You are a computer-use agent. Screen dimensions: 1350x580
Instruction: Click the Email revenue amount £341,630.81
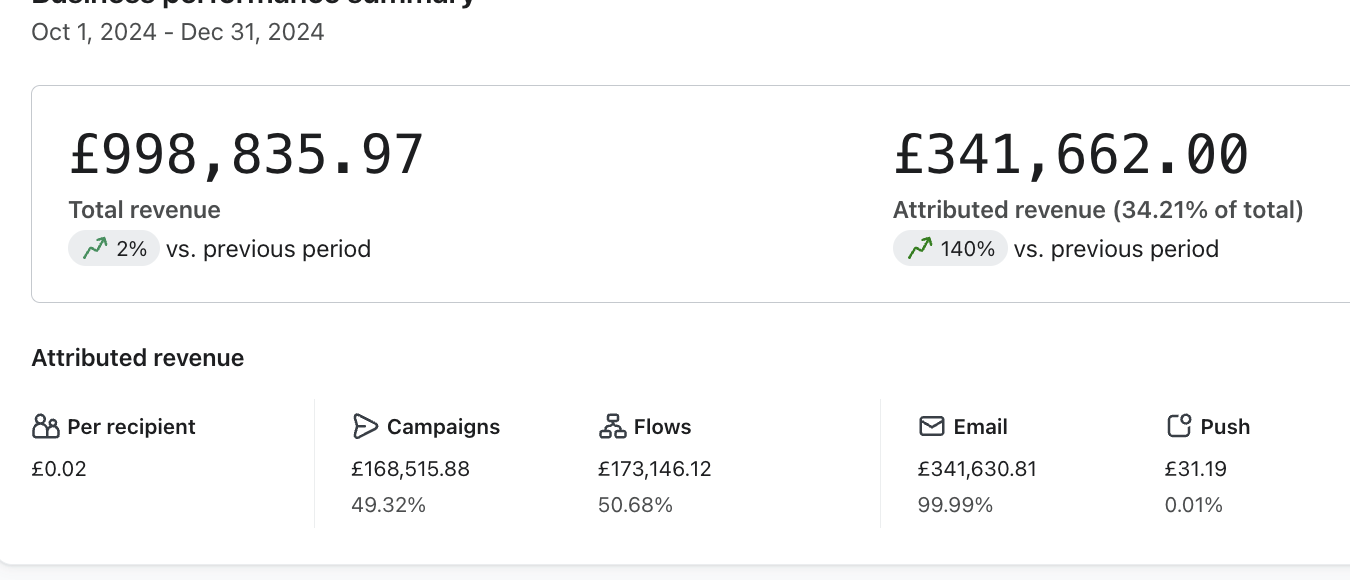pos(977,469)
